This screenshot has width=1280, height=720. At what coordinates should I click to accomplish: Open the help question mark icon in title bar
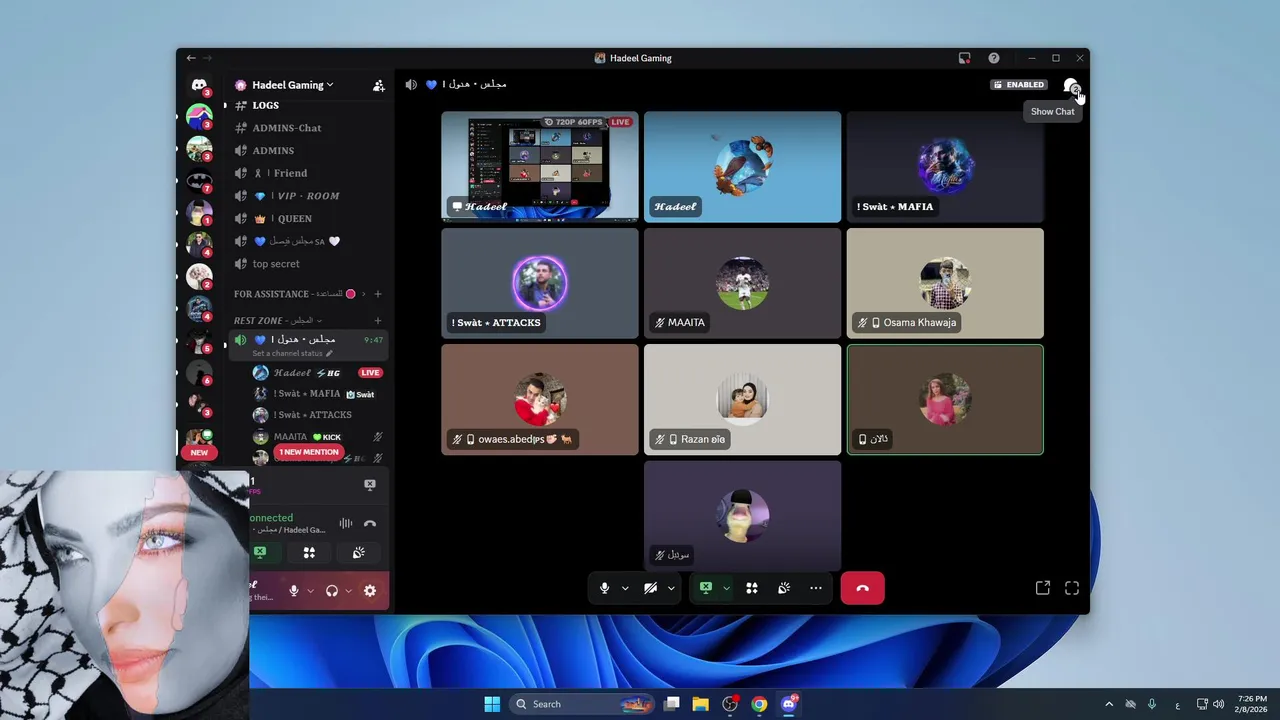[993, 58]
